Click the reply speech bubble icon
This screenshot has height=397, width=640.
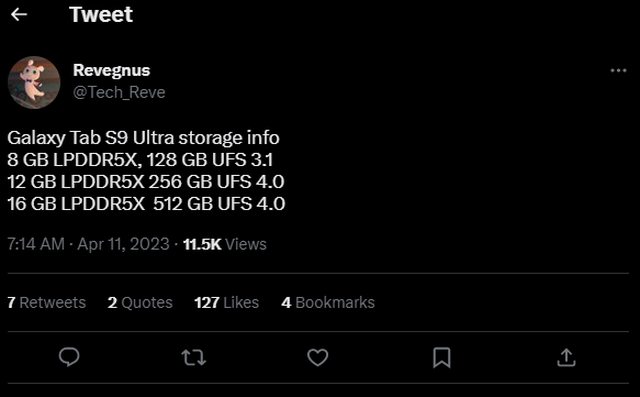point(69,357)
